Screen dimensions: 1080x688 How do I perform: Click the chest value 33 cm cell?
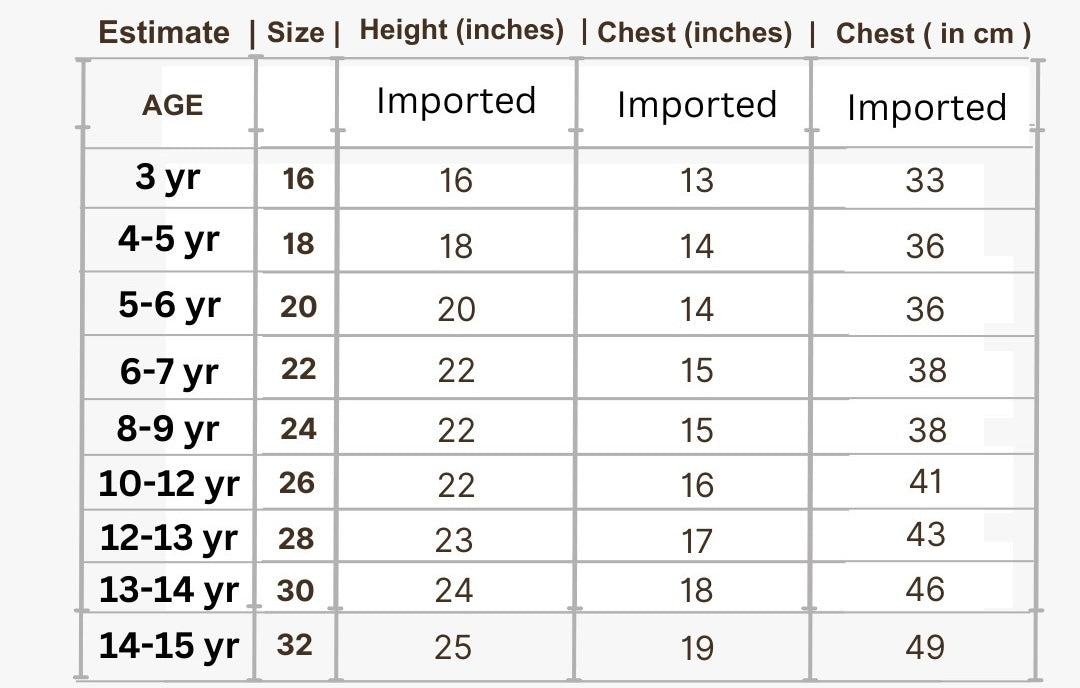925,180
